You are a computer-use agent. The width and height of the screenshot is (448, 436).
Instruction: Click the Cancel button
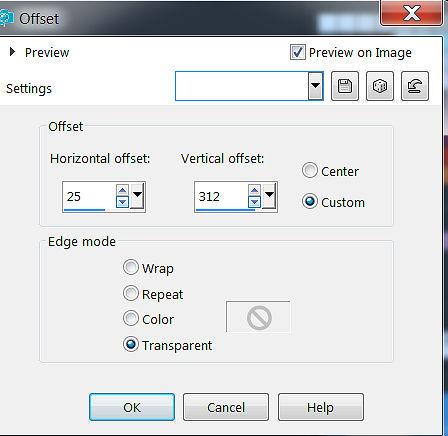pos(226,407)
